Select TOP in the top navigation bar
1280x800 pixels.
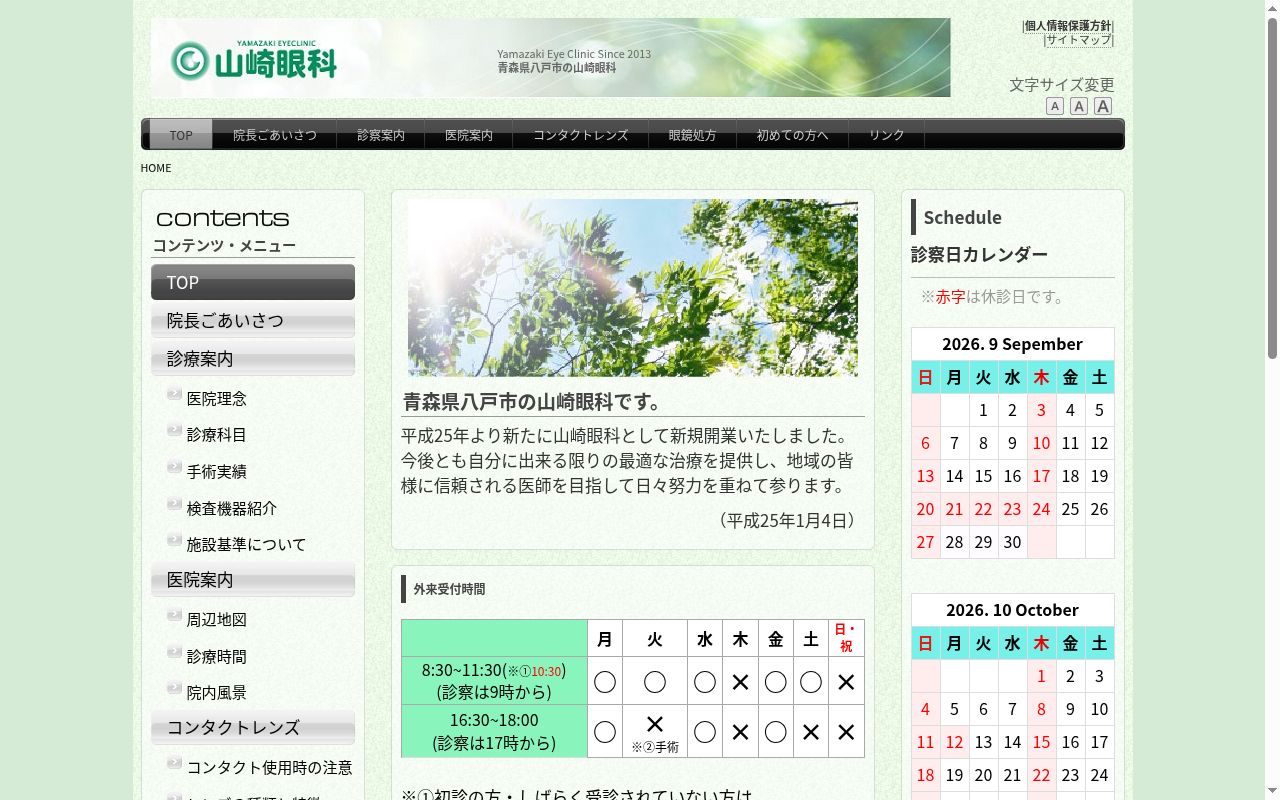tap(181, 135)
